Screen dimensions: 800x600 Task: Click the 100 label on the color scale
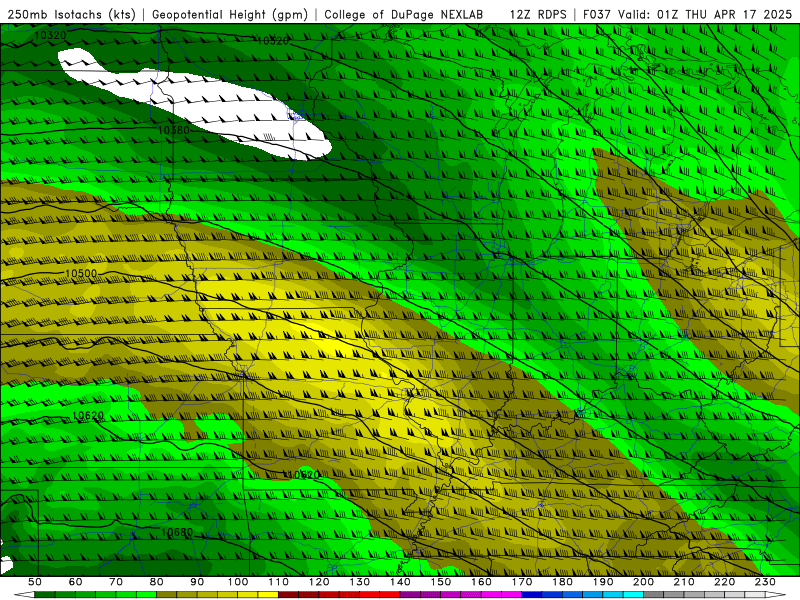coord(238,582)
